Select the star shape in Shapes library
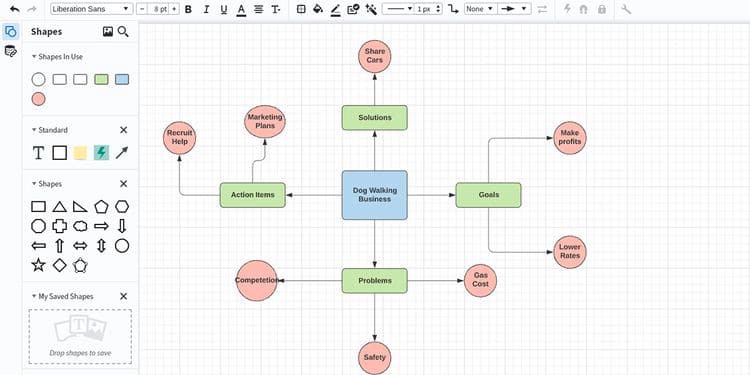The height and width of the screenshot is (375, 750). (38, 265)
